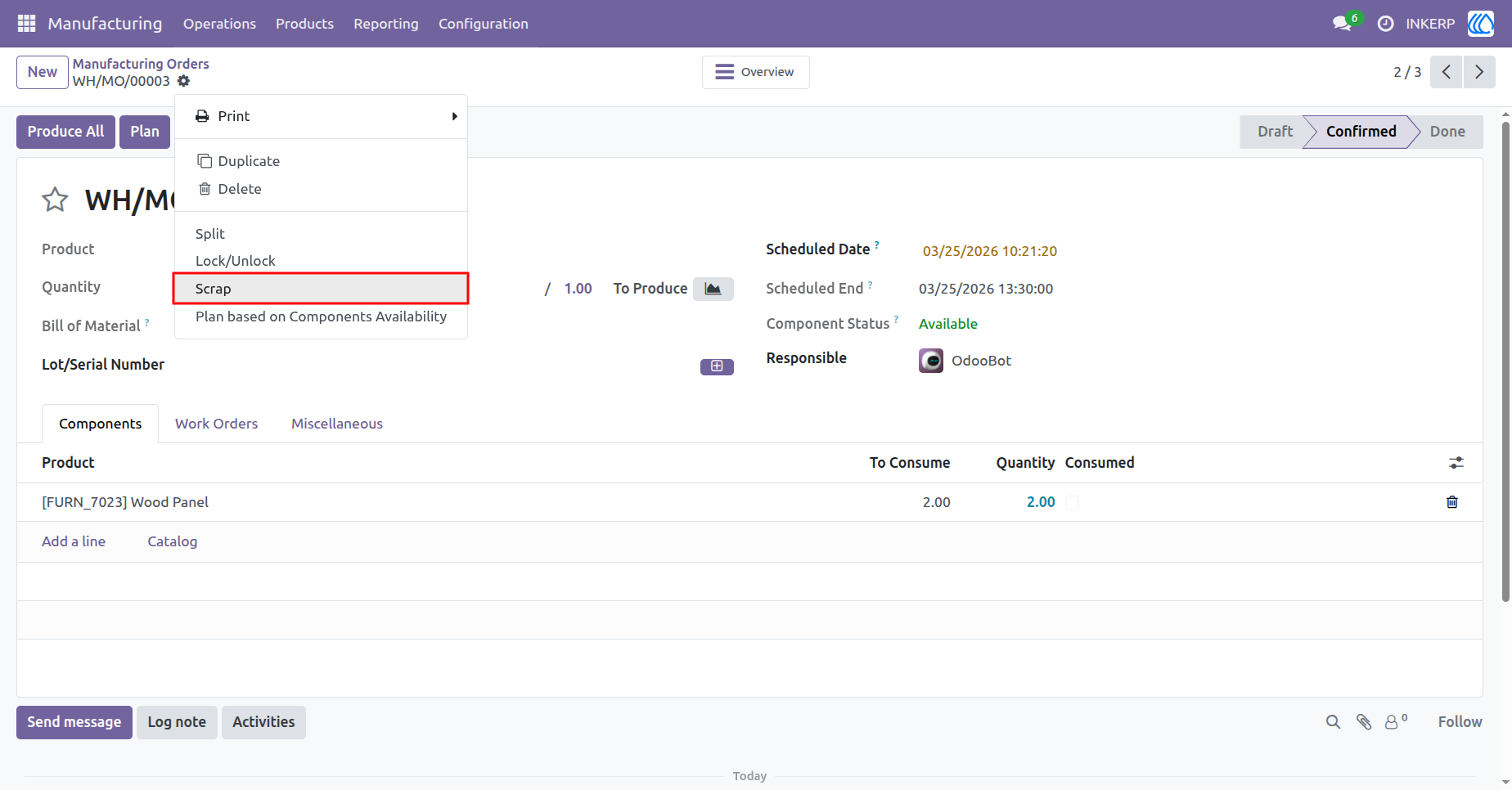Delete the Wood Panel component line
Screen dimensions: 1512x790
(1452, 502)
